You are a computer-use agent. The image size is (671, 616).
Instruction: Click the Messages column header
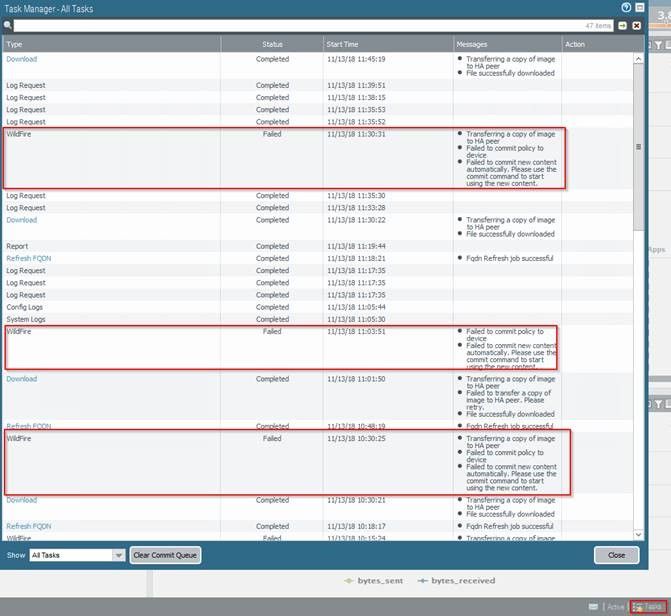(x=506, y=44)
